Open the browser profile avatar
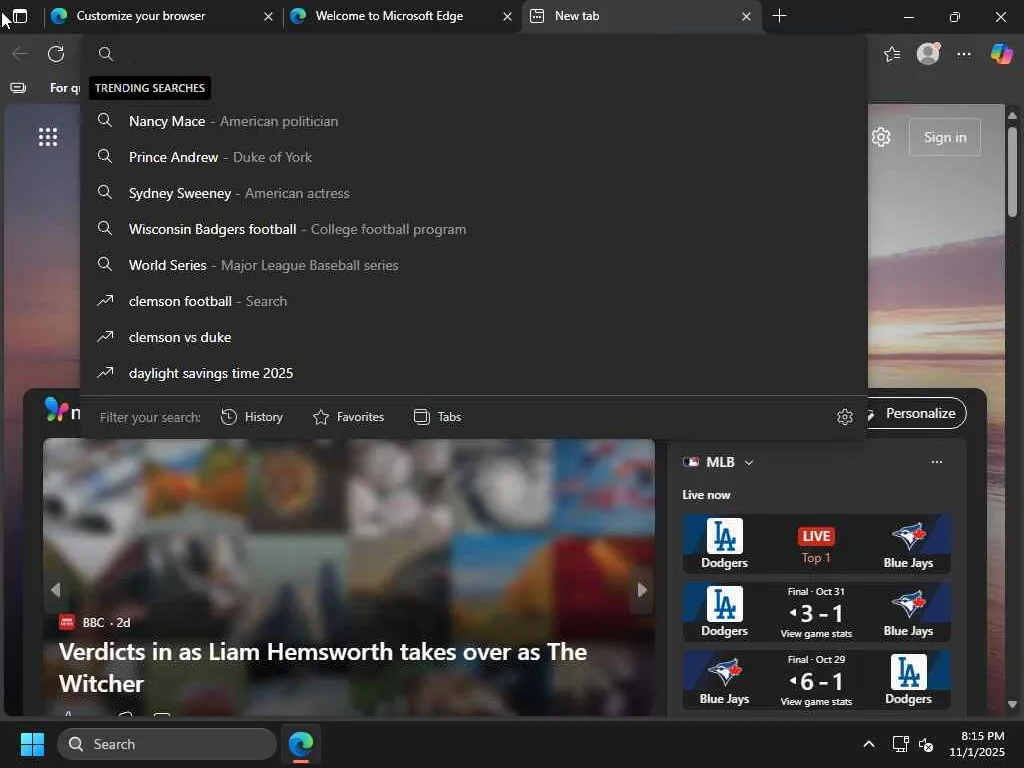1024x768 pixels. point(928,54)
